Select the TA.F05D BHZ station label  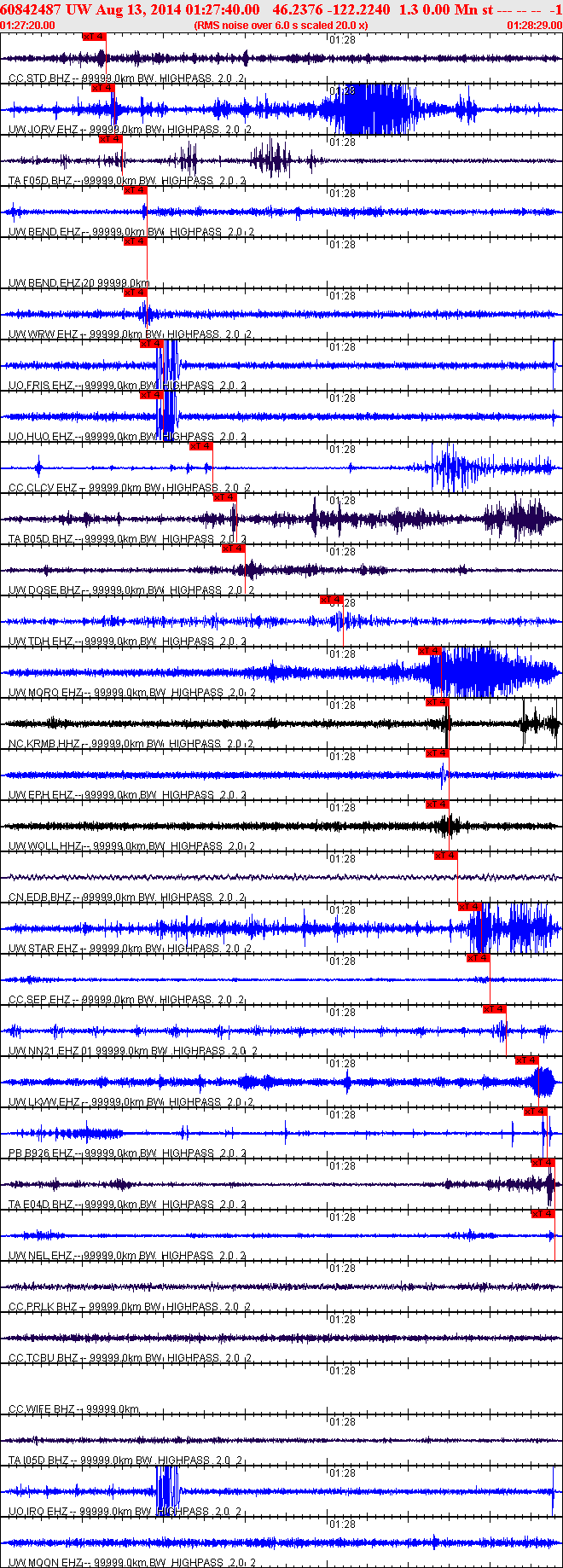pyautogui.click(x=41, y=181)
